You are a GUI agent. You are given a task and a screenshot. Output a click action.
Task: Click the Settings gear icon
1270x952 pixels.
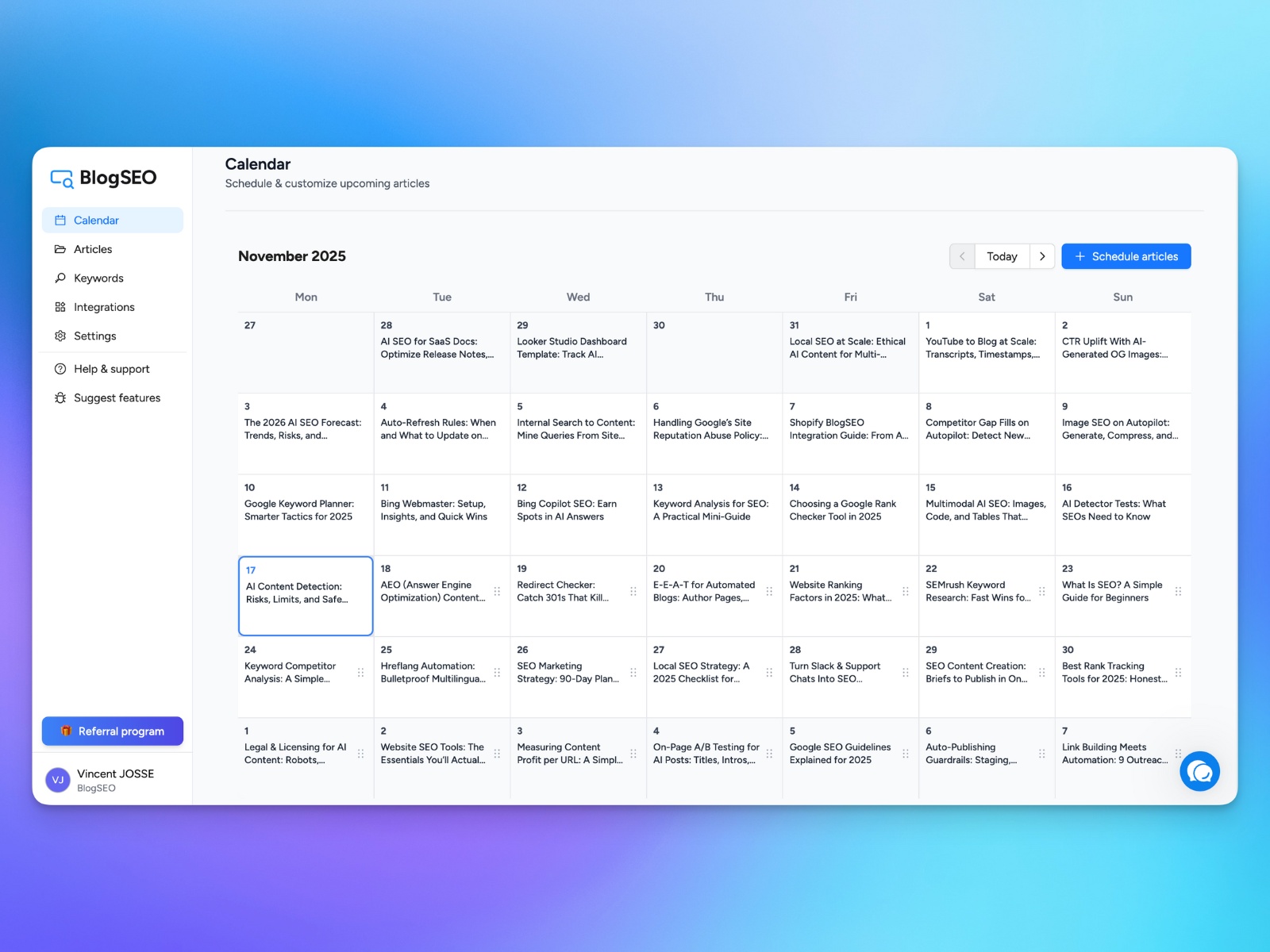coord(60,336)
